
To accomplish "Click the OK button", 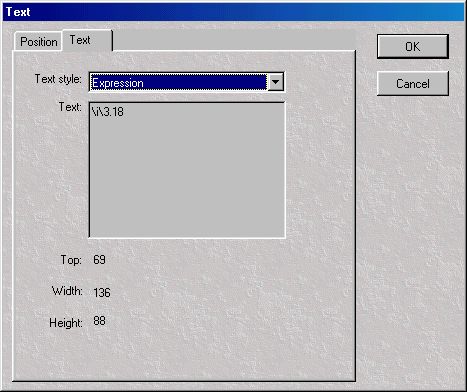I will tap(413, 47).
